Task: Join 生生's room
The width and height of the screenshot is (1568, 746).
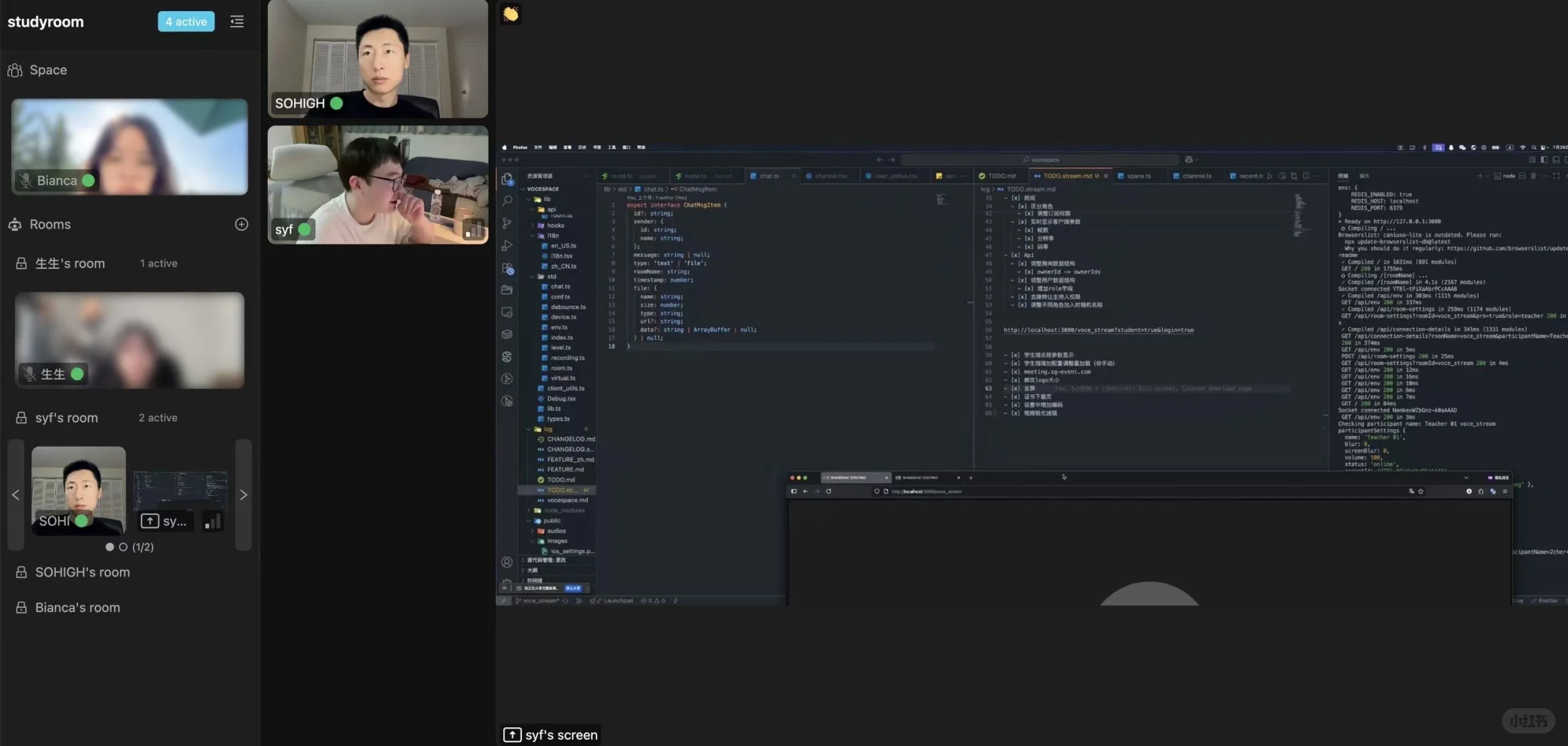Action: click(70, 263)
